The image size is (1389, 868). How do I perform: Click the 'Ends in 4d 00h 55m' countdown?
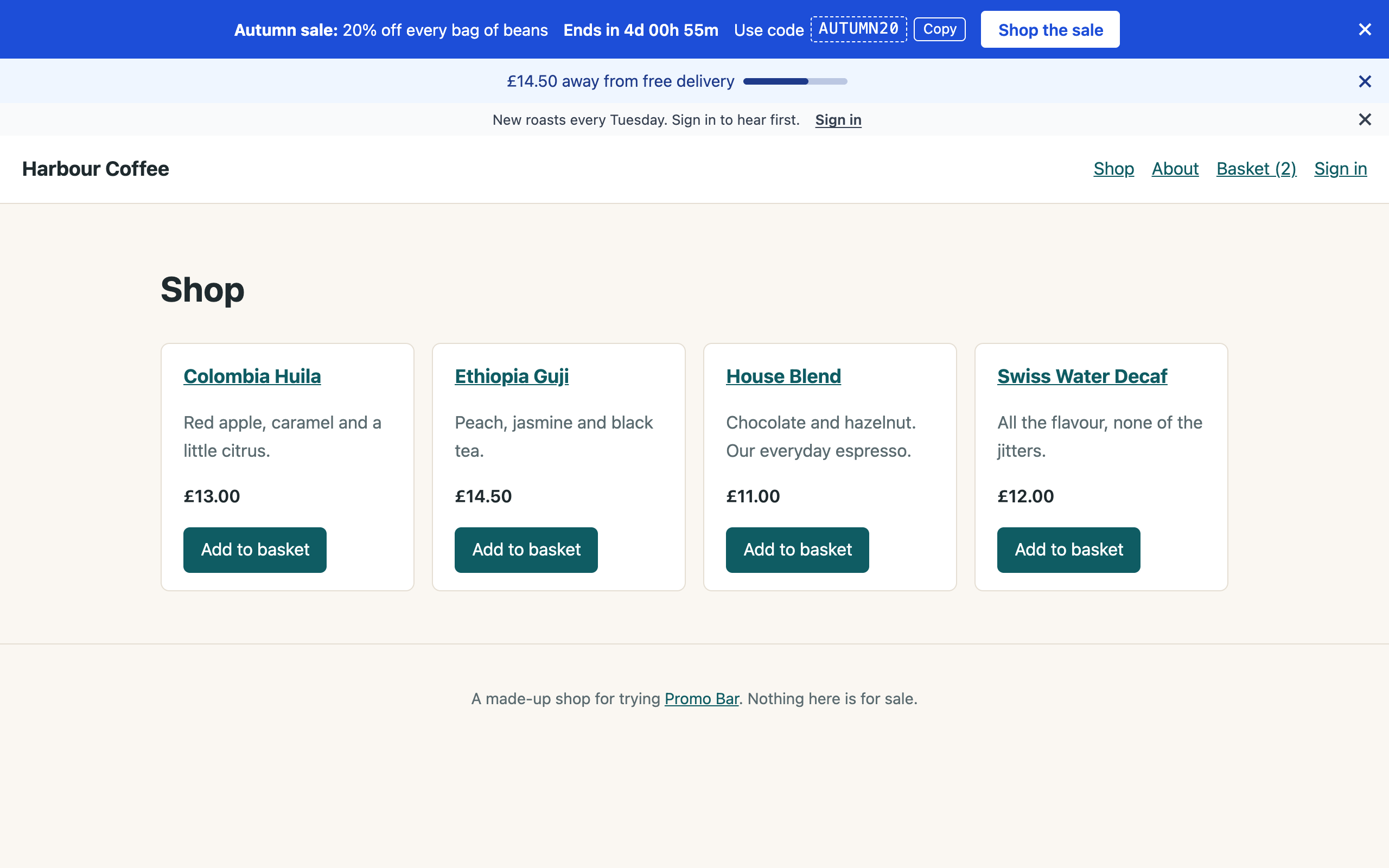coord(641,30)
